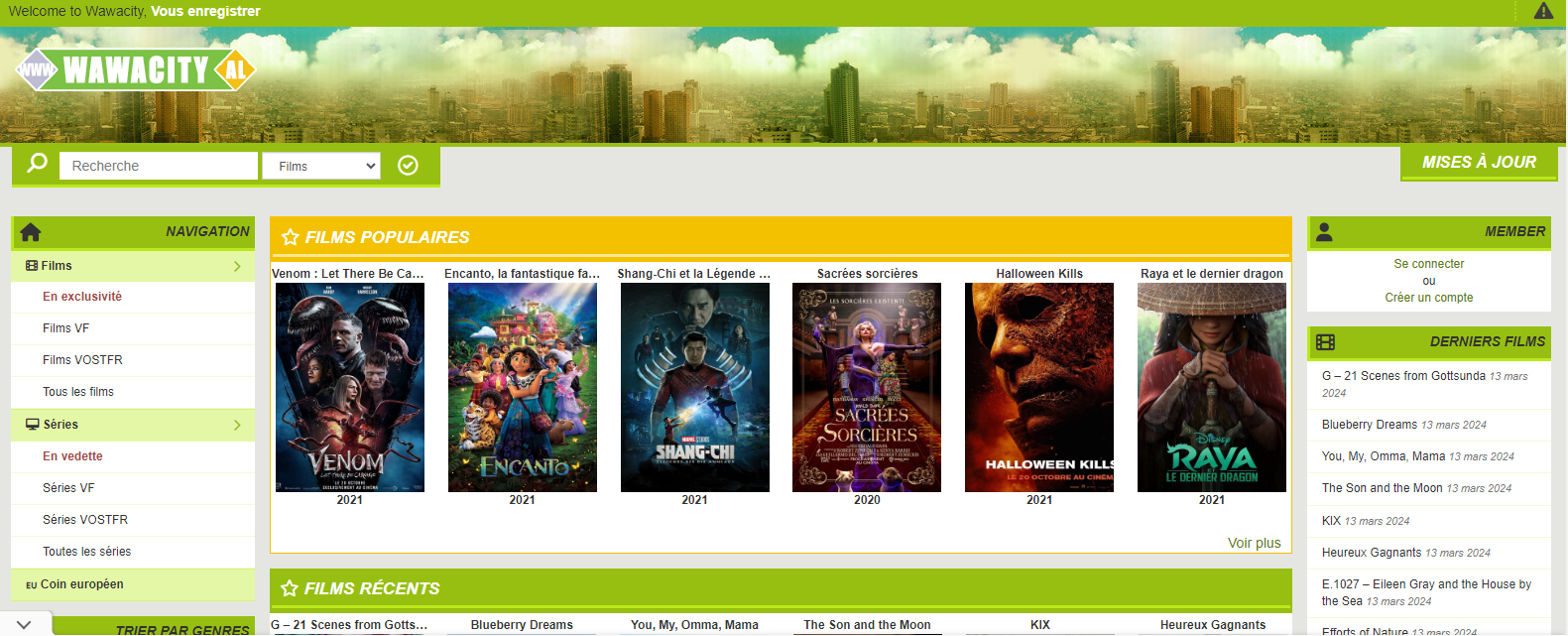This screenshot has height=636, width=1568.
Task: Open 'The Son and the Moon' in Derniers Films
Action: click(x=1383, y=488)
